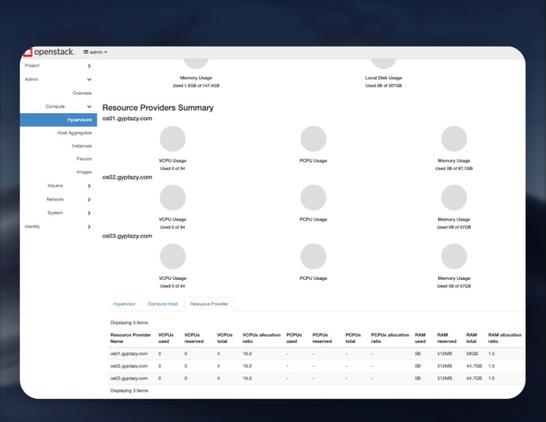Go to Host Aggregates
546x422 pixels.
click(74, 133)
